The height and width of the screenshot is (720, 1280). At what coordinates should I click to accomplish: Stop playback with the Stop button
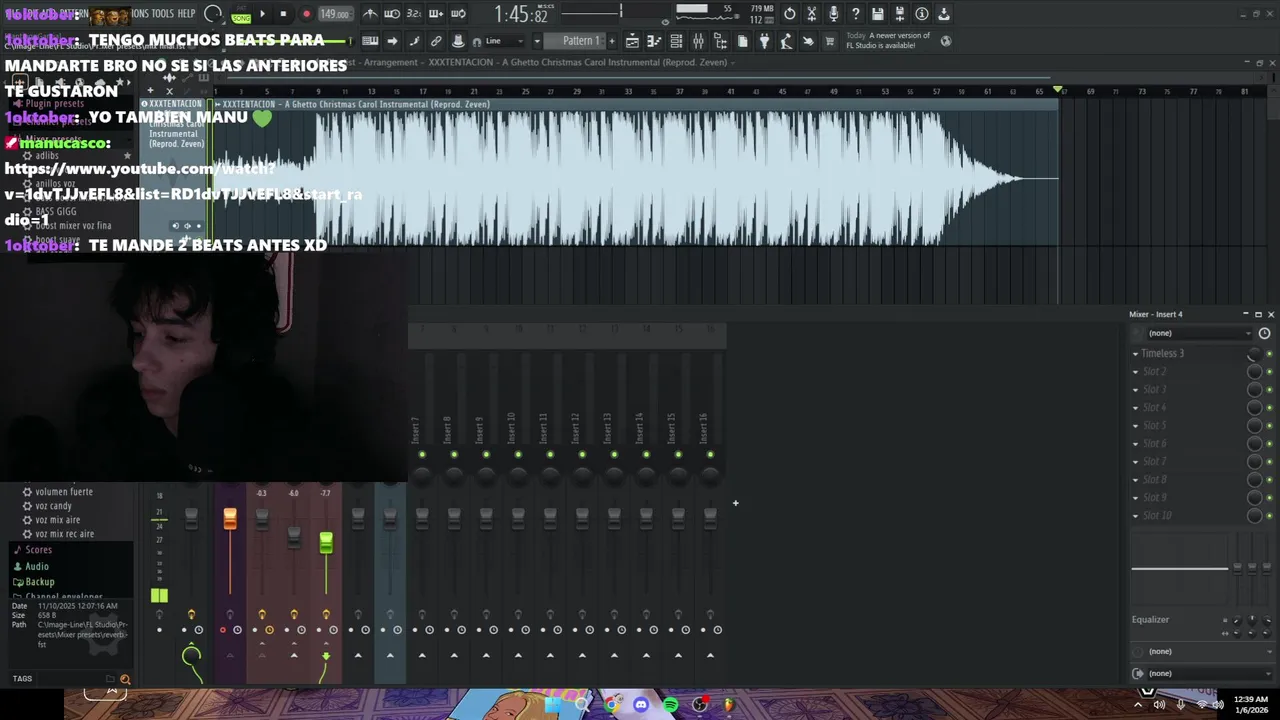(x=283, y=14)
